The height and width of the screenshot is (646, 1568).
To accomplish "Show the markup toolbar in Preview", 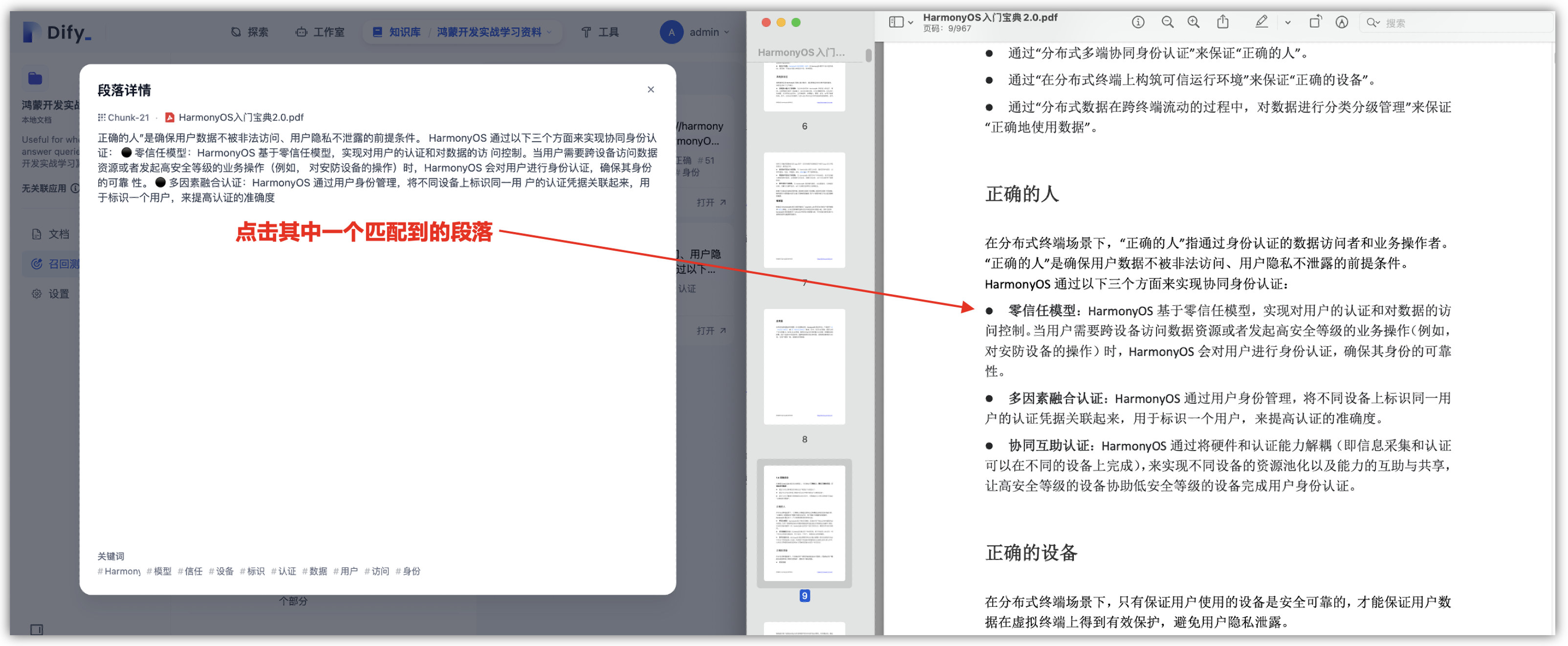I will [1342, 22].
